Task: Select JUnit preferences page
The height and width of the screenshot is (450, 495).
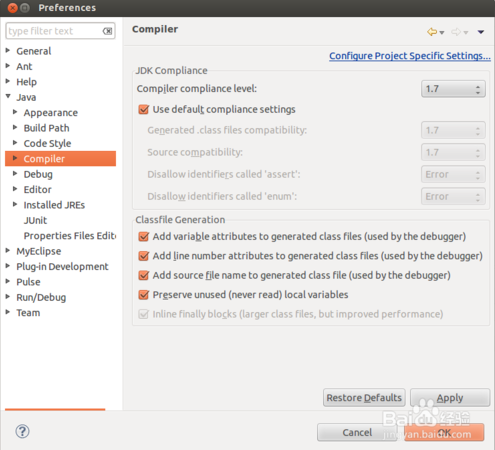Action: 35,220
